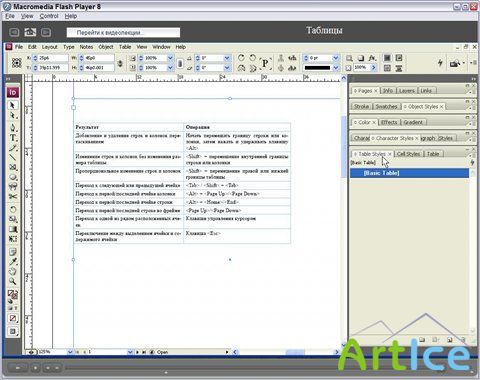
Task: Open the stroke weight dropdown
Action: (x=336, y=58)
